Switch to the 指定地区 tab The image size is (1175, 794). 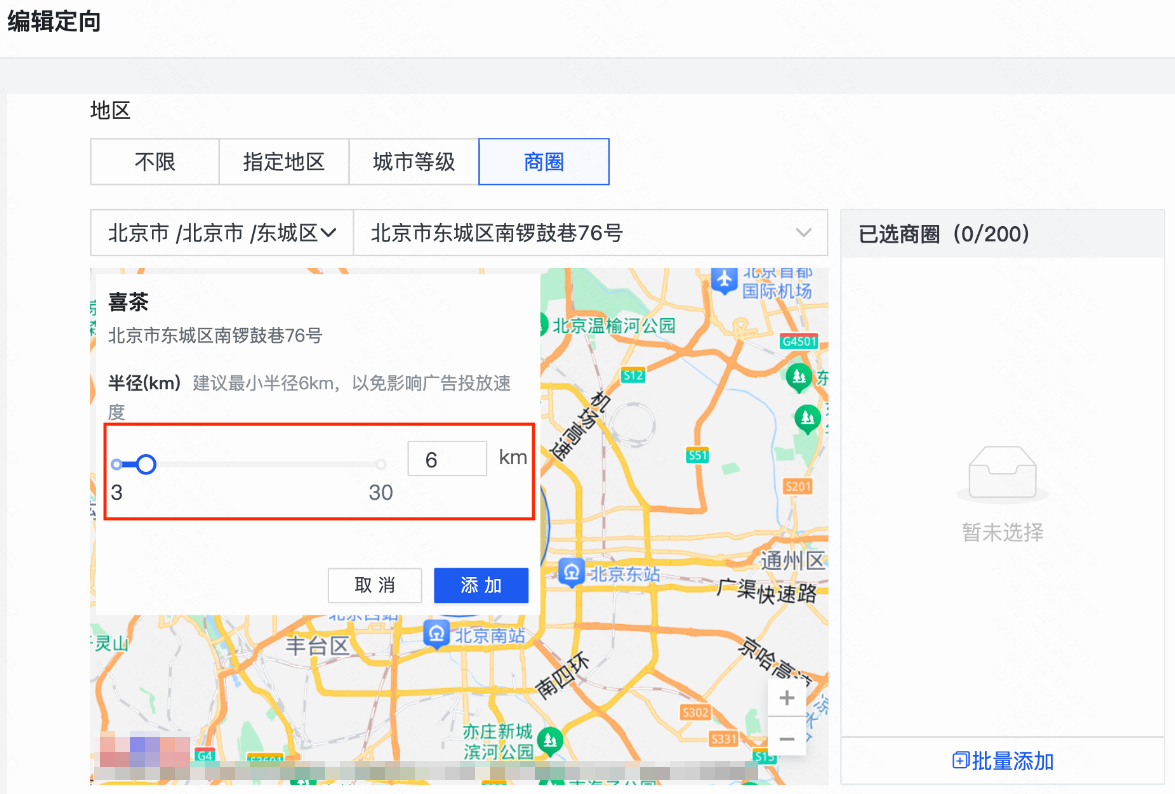coord(283,161)
